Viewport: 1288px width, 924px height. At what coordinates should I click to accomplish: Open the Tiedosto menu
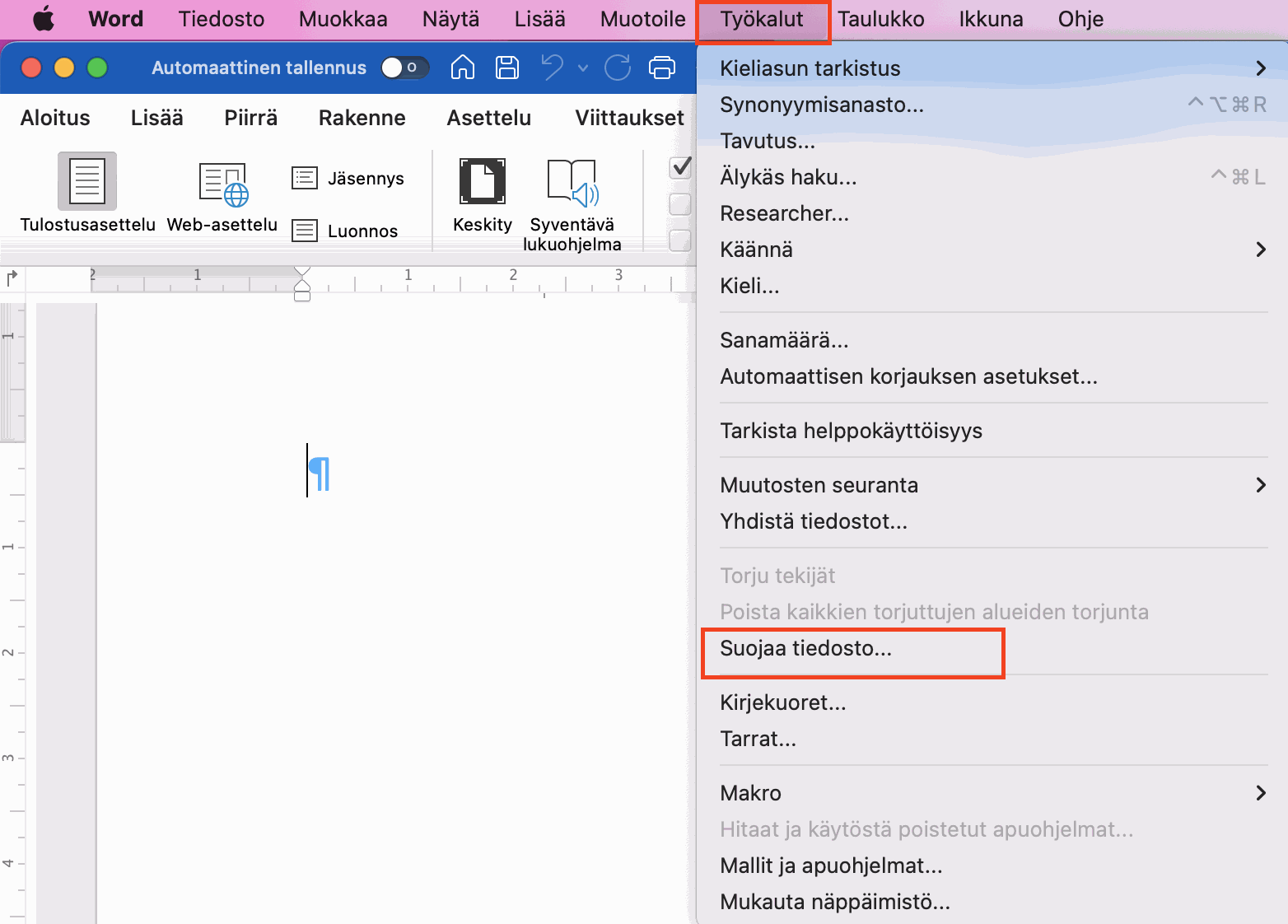(222, 19)
